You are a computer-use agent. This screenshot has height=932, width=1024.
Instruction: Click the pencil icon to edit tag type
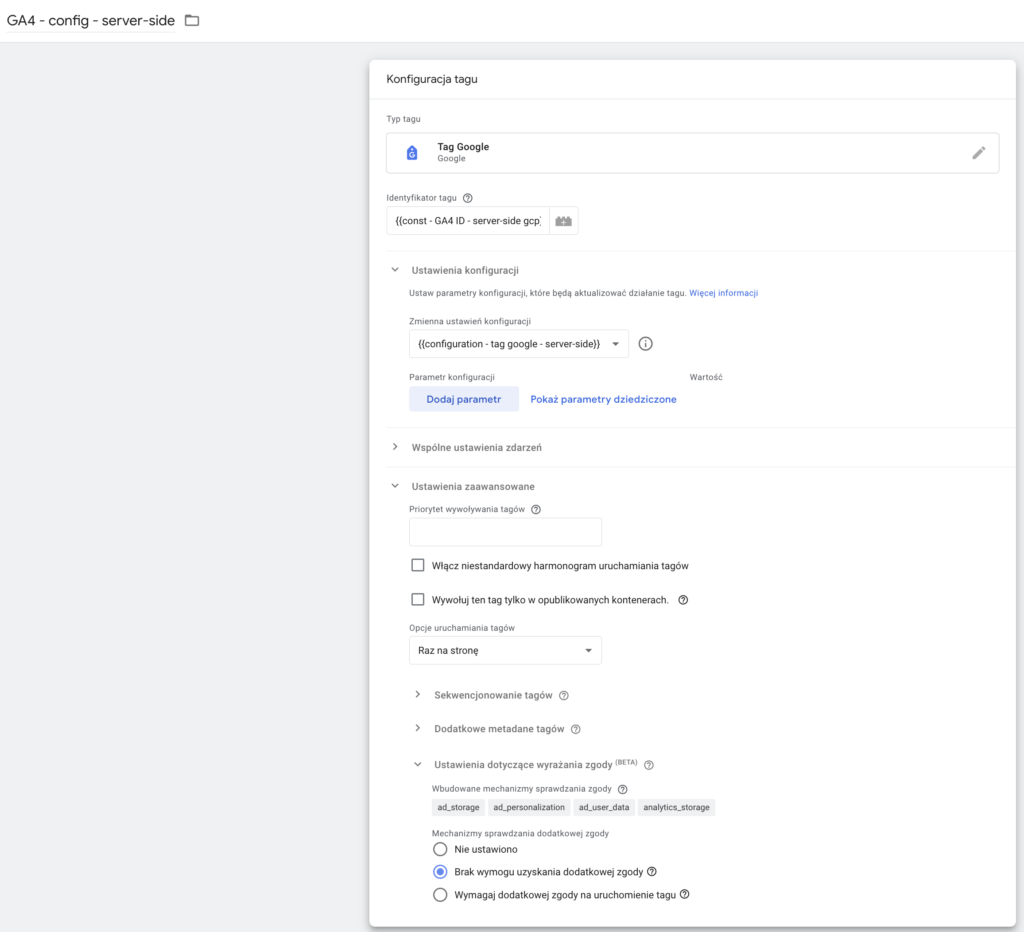978,153
